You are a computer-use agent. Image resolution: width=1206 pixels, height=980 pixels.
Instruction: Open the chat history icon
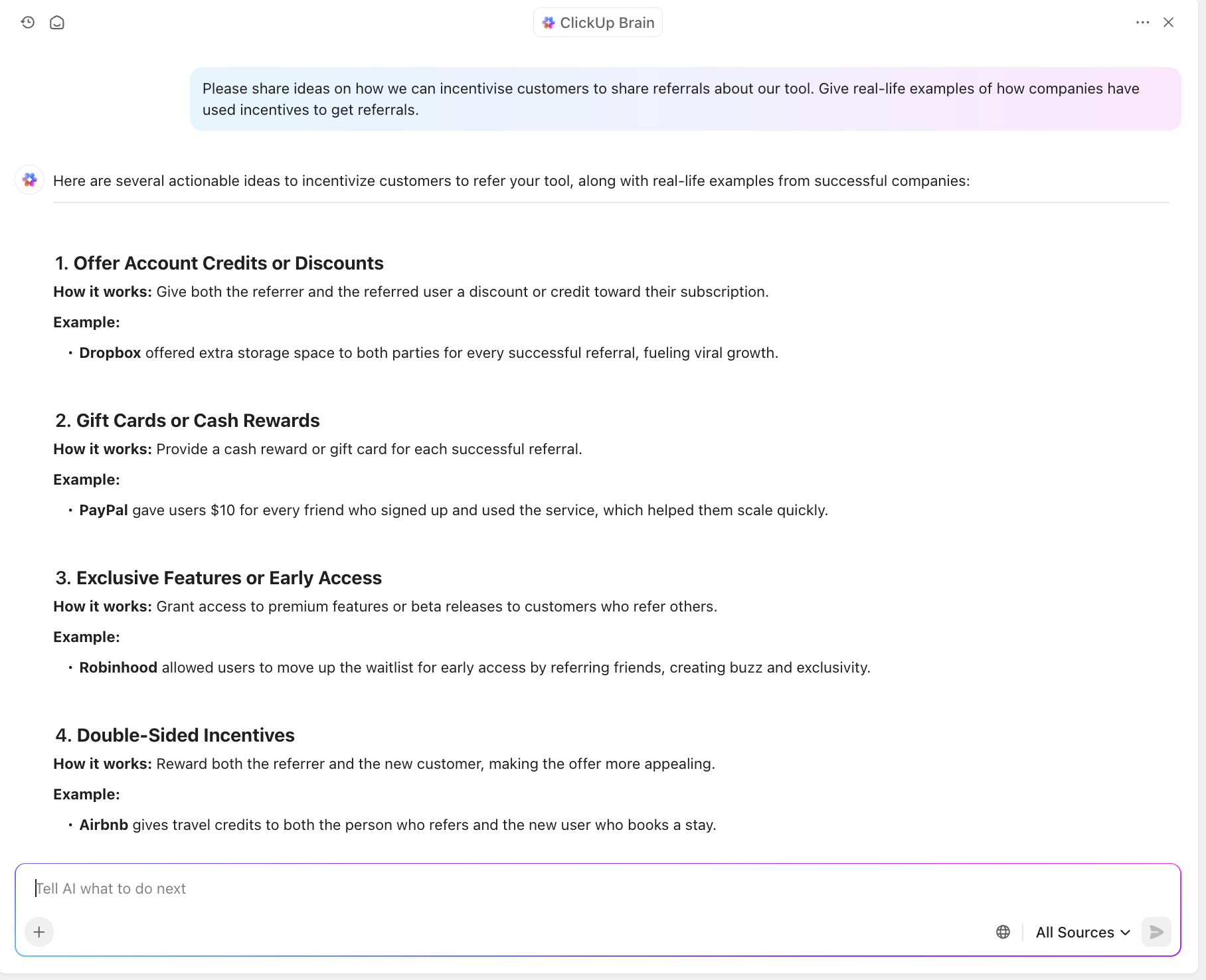[27, 22]
